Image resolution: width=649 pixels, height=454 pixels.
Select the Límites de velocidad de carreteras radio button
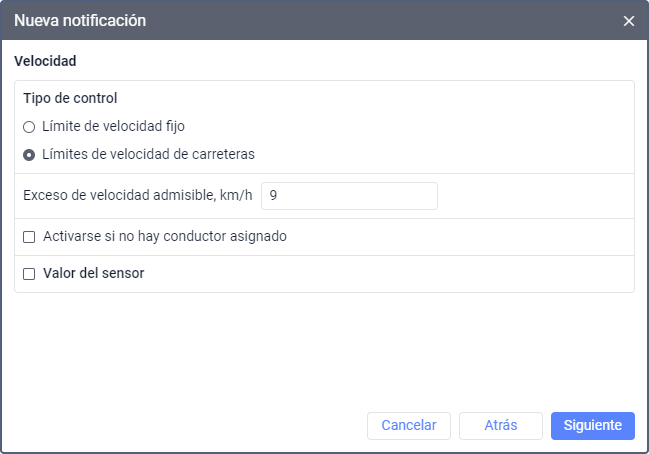(29, 155)
